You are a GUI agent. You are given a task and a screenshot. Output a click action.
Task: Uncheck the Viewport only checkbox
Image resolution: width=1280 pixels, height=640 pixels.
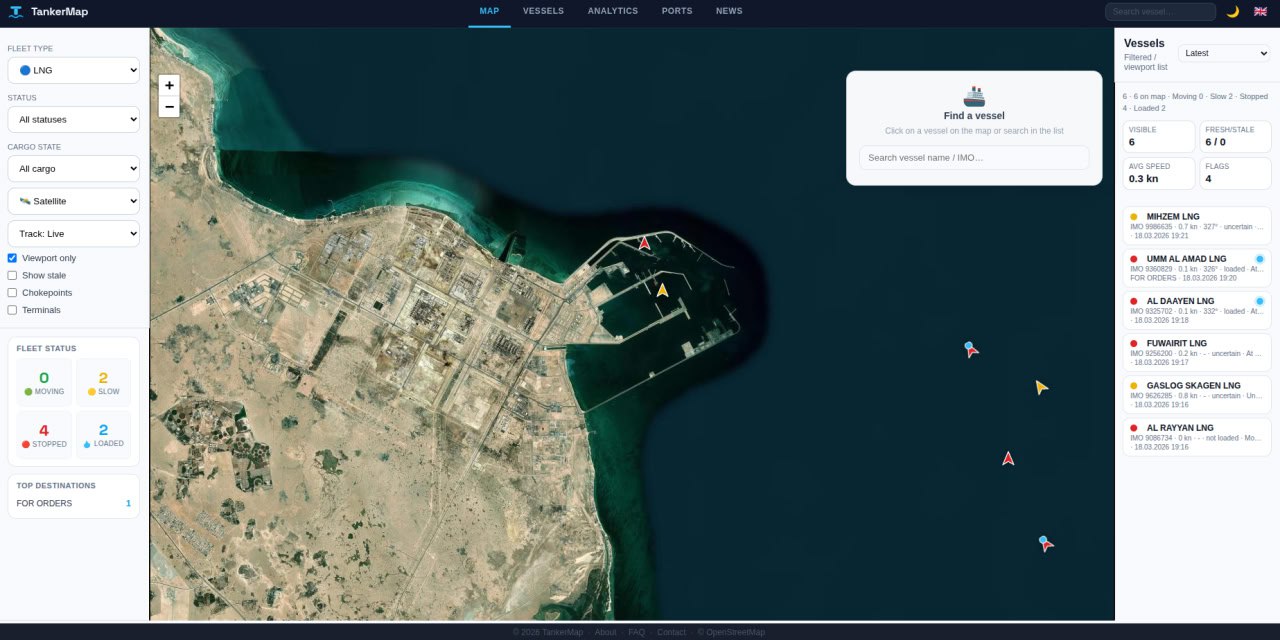tap(12, 258)
